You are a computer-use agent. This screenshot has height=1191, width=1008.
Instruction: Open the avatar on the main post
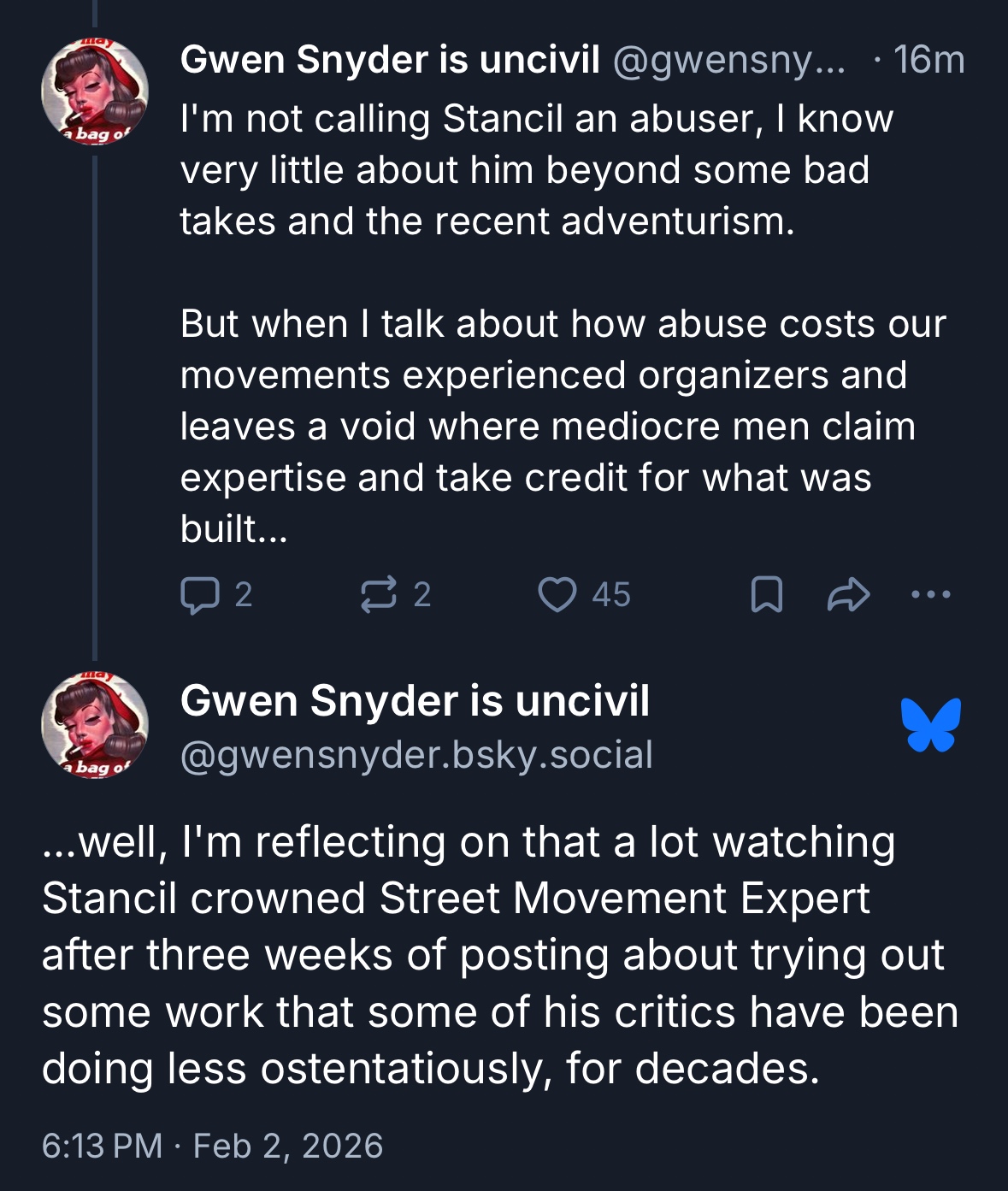95,726
